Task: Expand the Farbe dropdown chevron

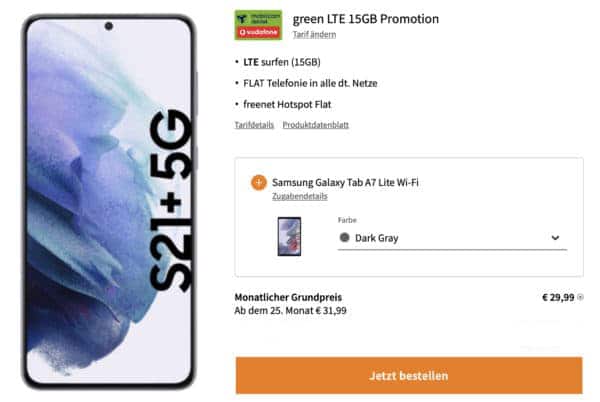Action: coord(555,238)
